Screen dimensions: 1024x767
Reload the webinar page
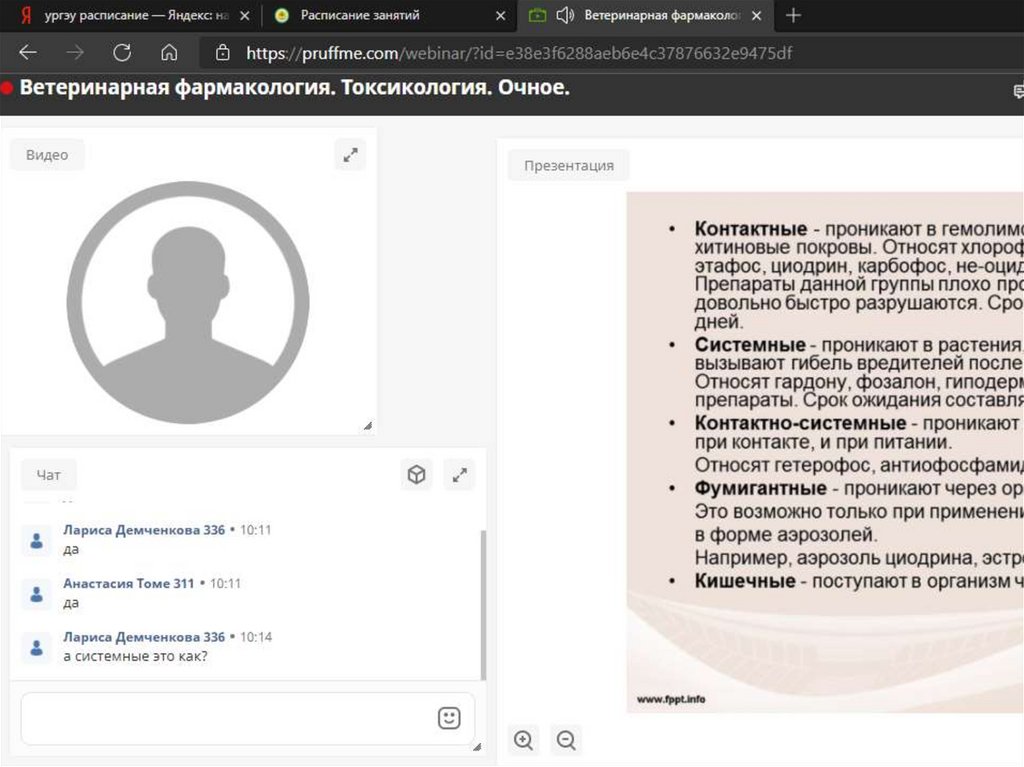122,53
